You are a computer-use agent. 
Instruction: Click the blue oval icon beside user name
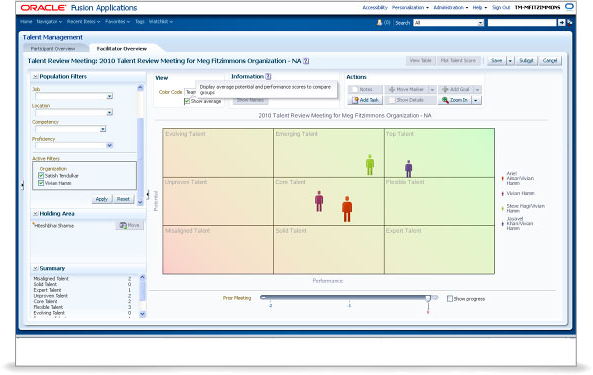(569, 6)
